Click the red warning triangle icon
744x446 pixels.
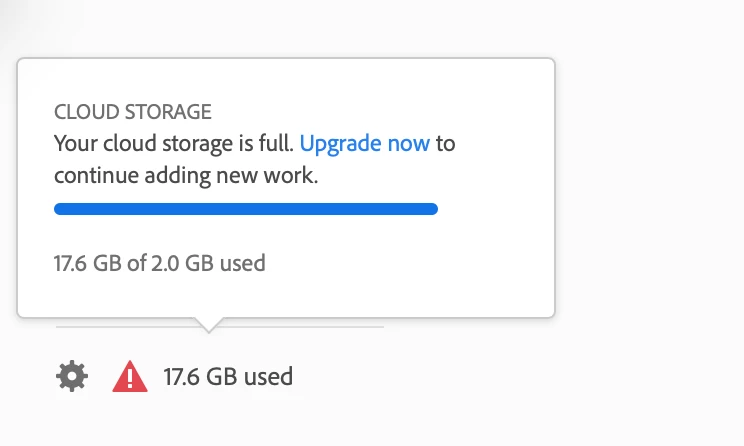point(130,376)
